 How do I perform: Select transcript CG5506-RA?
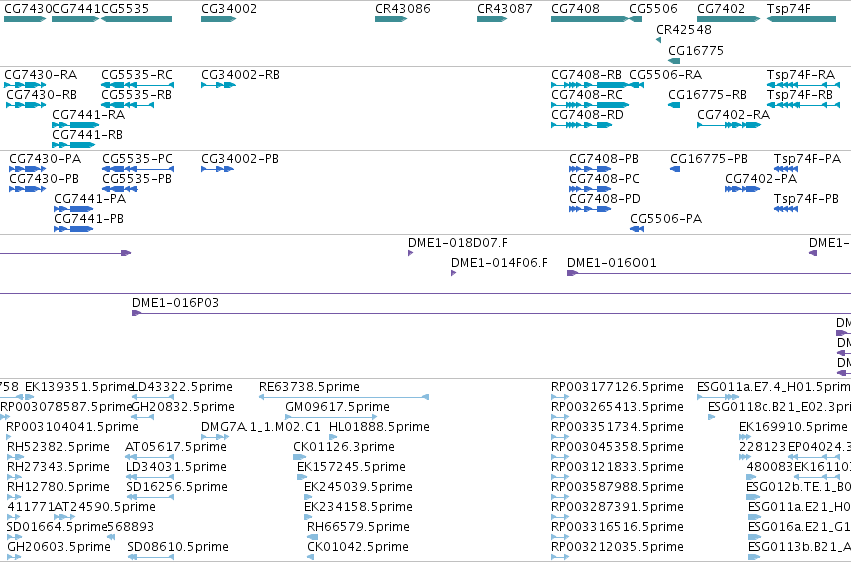click(665, 75)
